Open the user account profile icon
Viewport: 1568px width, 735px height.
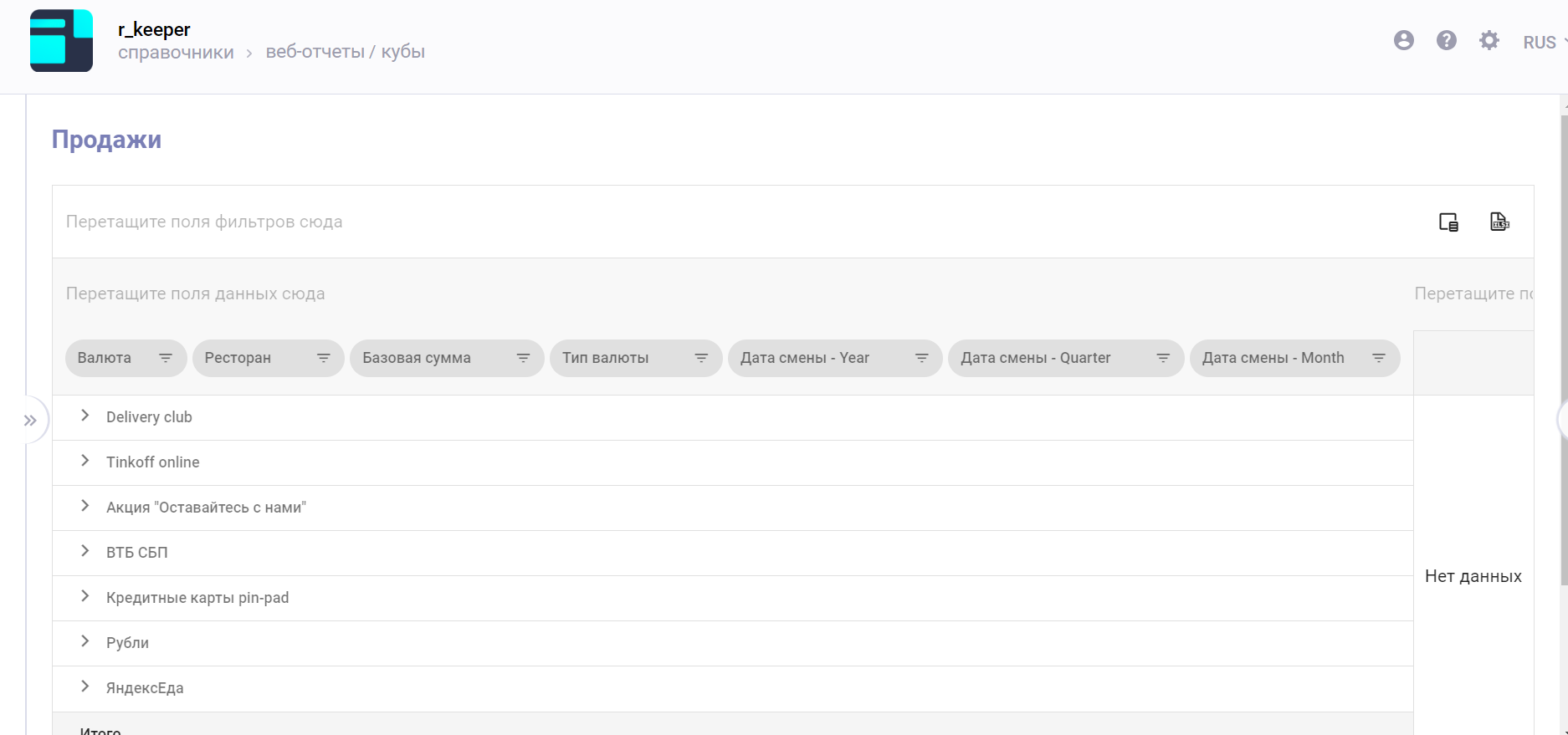pyautogui.click(x=1404, y=40)
